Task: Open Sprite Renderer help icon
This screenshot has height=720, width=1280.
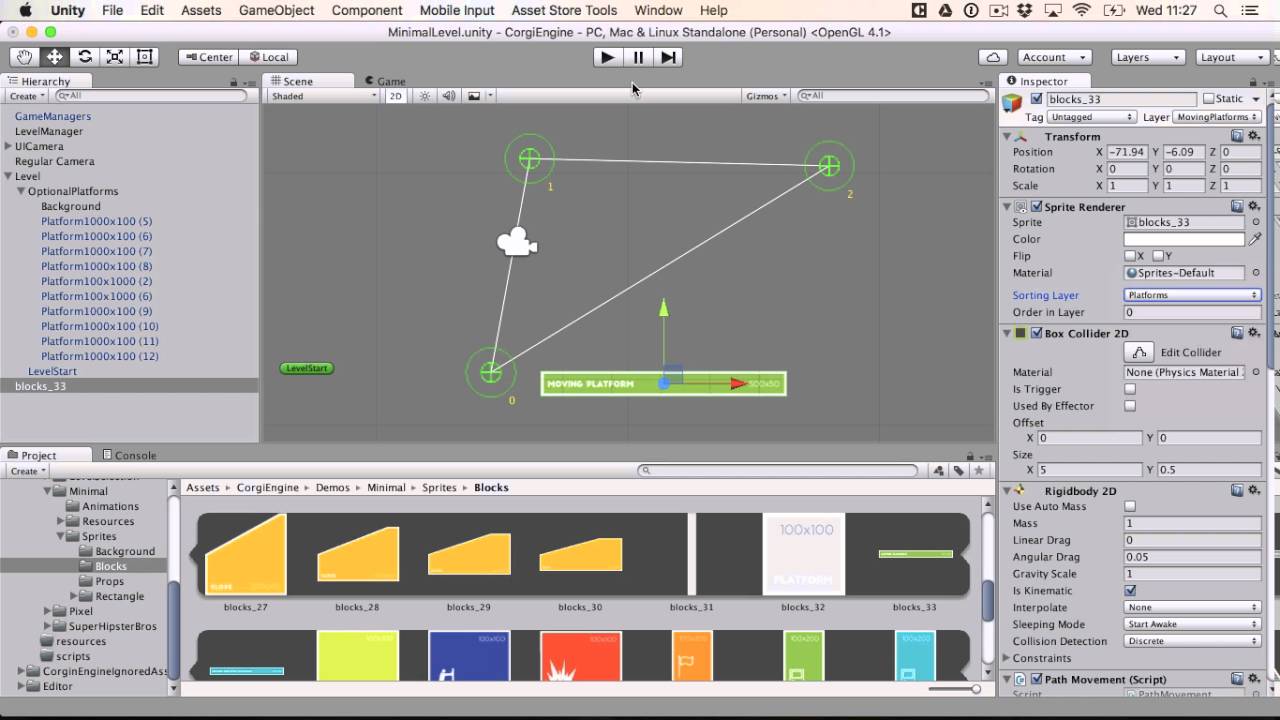Action: tap(1238, 206)
